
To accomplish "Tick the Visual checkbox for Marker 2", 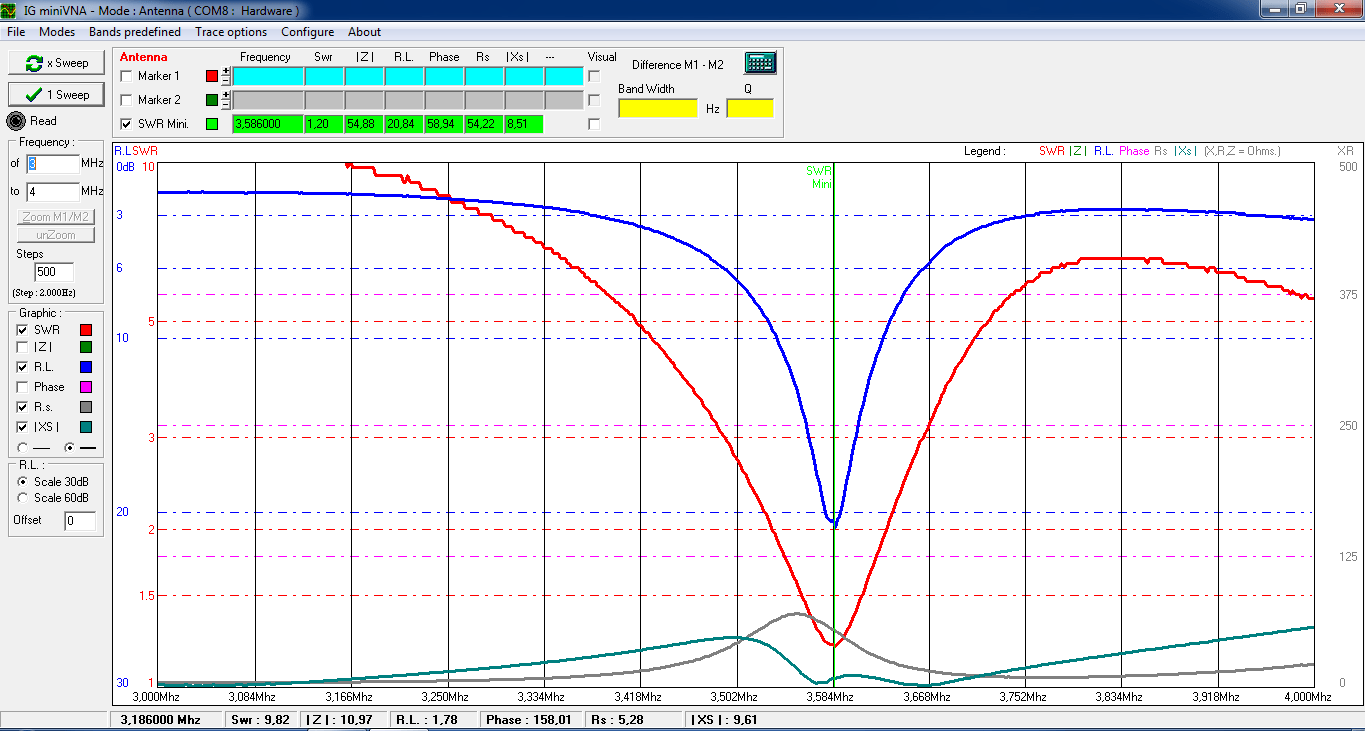I will [595, 100].
